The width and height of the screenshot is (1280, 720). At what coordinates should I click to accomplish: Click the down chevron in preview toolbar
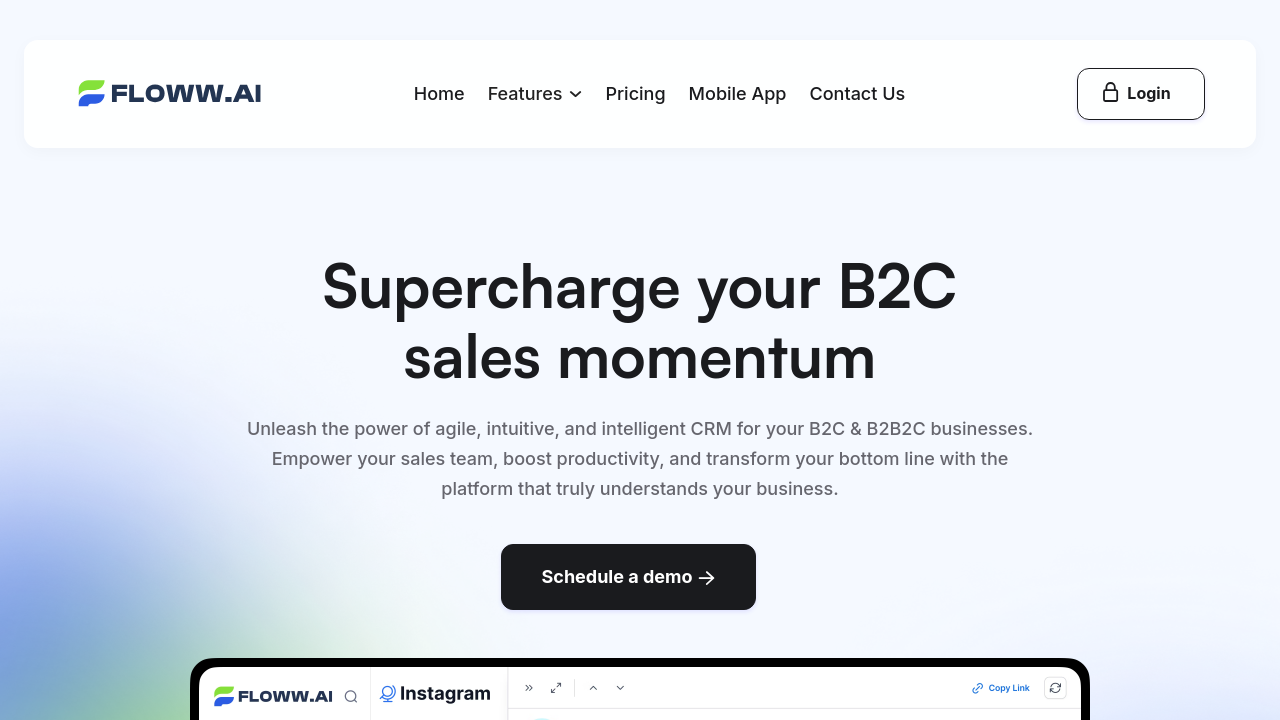620,688
